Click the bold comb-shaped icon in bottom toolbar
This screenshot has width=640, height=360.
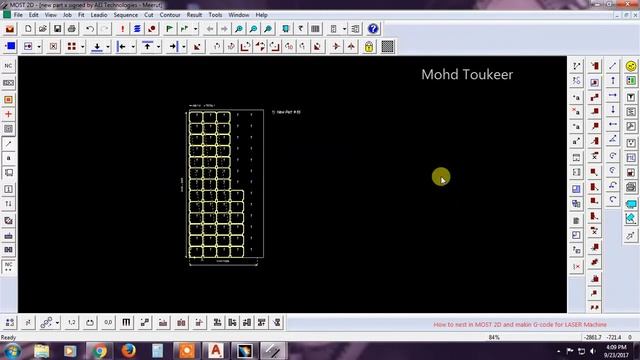pos(126,322)
